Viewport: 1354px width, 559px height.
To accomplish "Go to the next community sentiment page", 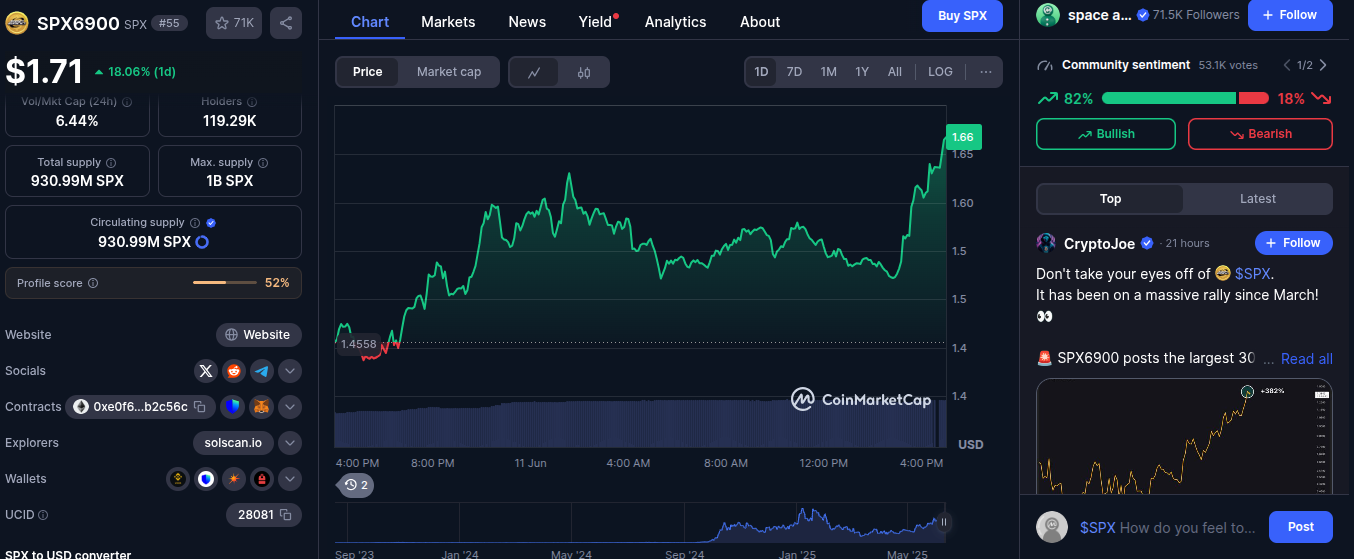I will (1323, 66).
